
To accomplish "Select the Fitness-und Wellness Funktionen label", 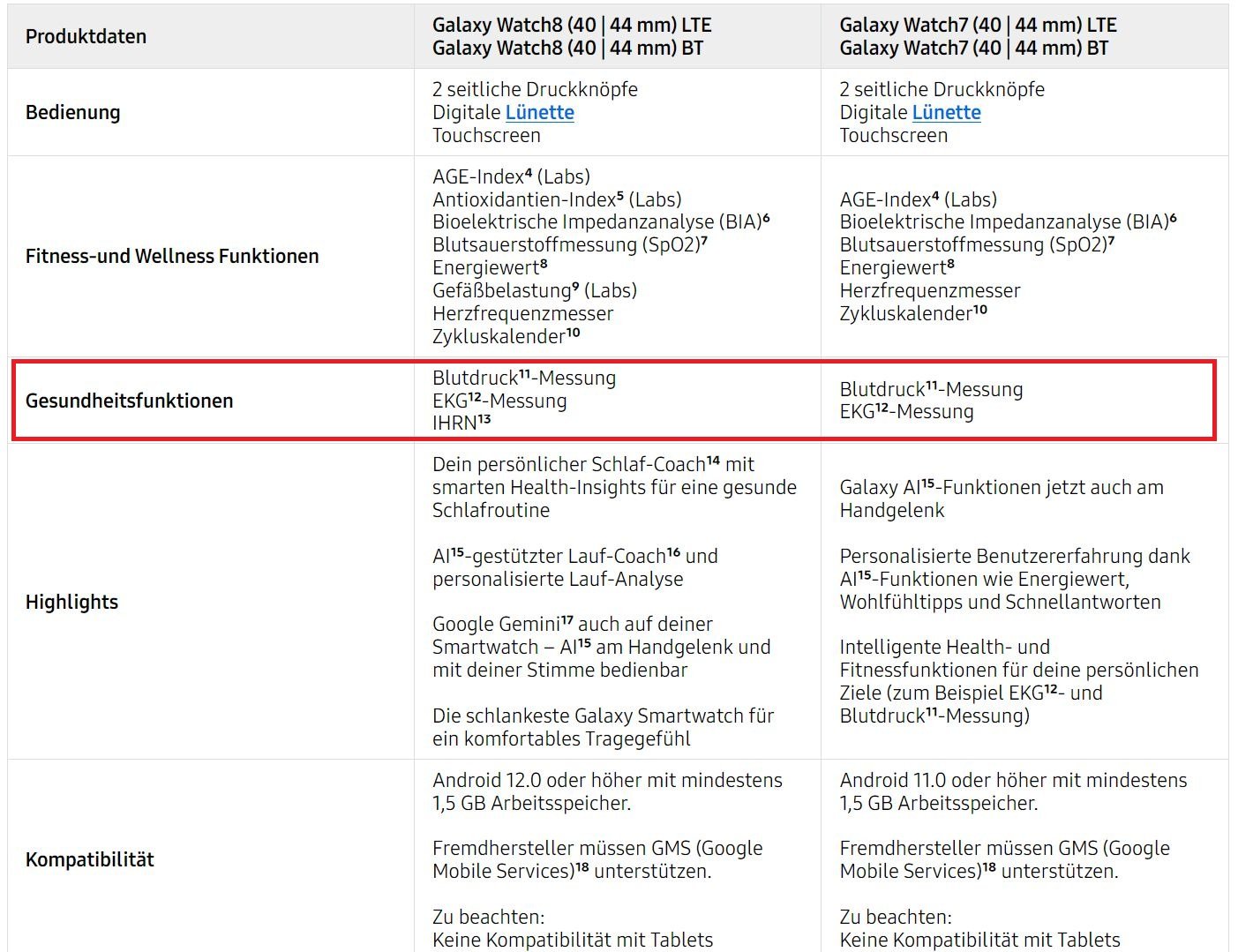I will click(172, 256).
